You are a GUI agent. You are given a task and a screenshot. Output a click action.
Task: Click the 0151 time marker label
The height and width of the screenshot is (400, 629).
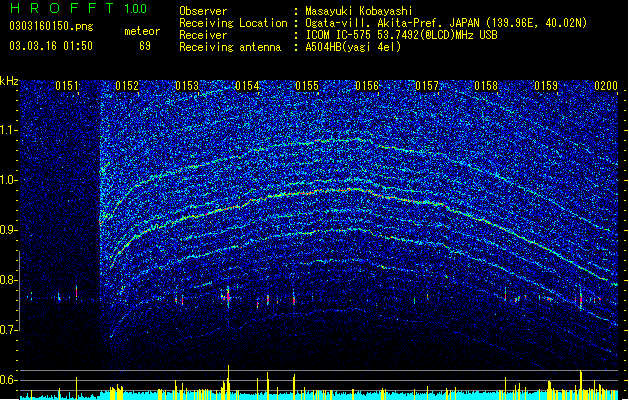tap(67, 86)
